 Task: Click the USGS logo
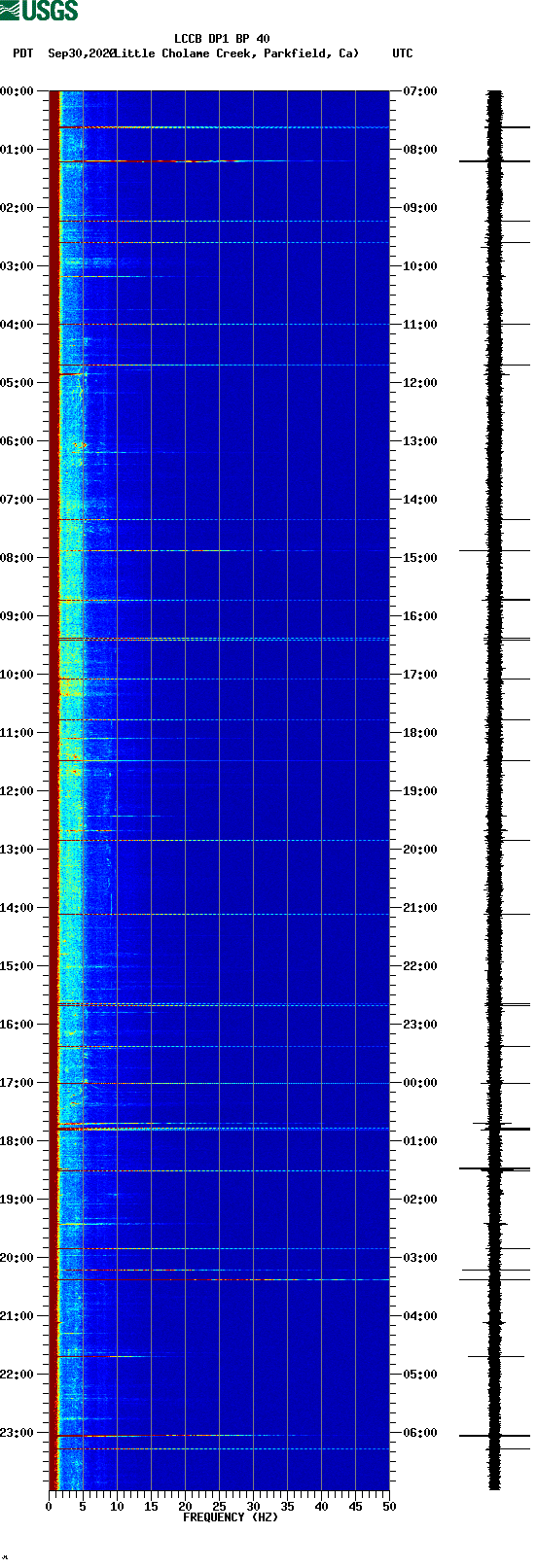click(x=39, y=11)
